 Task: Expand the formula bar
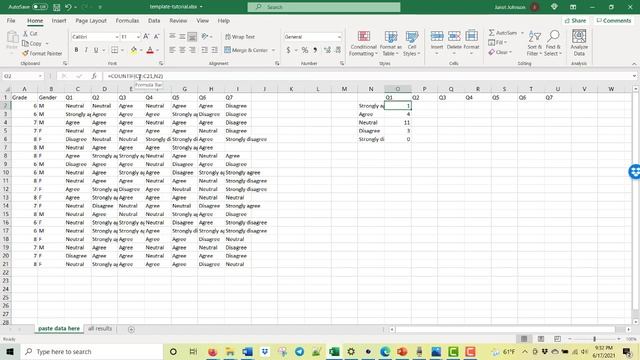click(634, 76)
